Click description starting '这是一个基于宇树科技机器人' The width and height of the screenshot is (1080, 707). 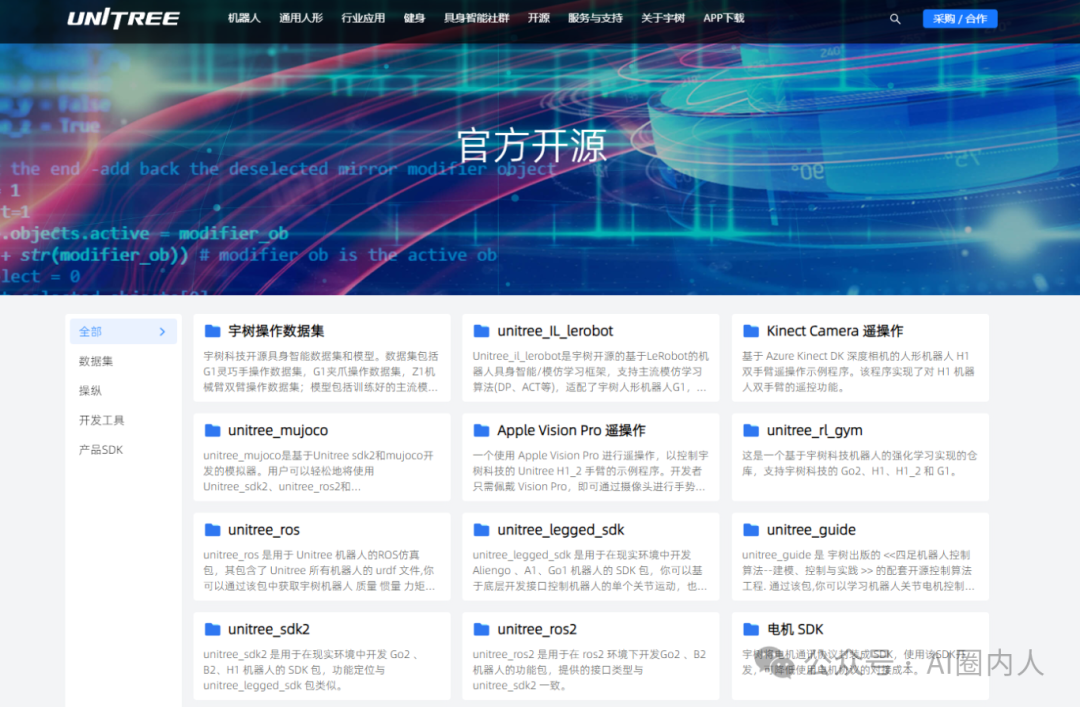coord(859,463)
